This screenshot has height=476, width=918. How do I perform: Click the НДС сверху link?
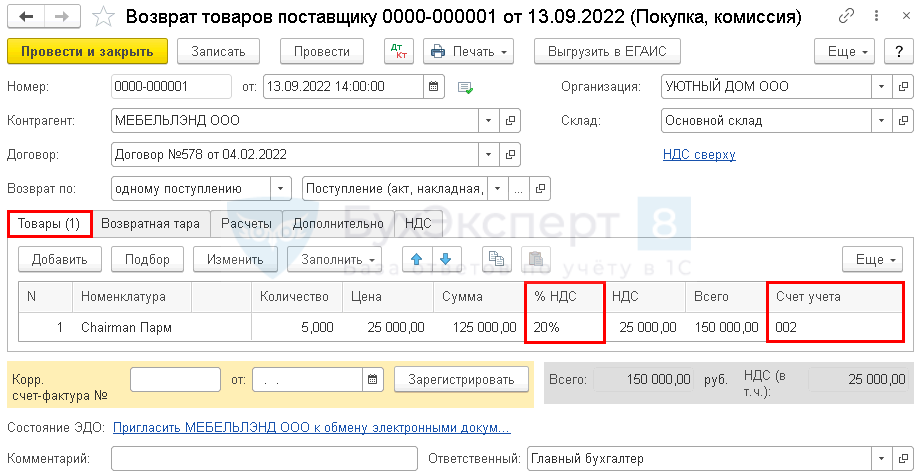[698, 155]
